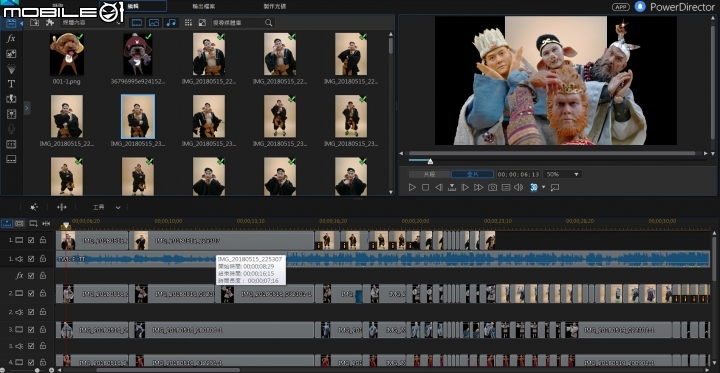Open the 50% preview zoom dropdown

[x=562, y=175]
